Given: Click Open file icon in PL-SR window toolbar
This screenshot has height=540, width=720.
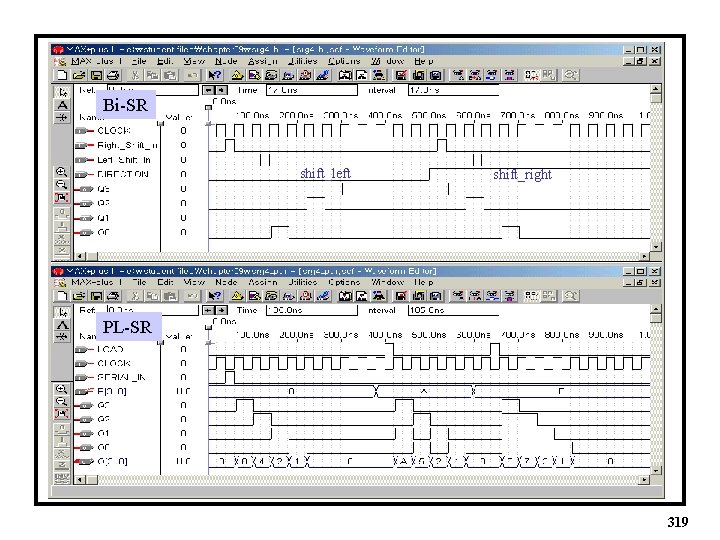Looking at the screenshot, I should pyautogui.click(x=79, y=296).
